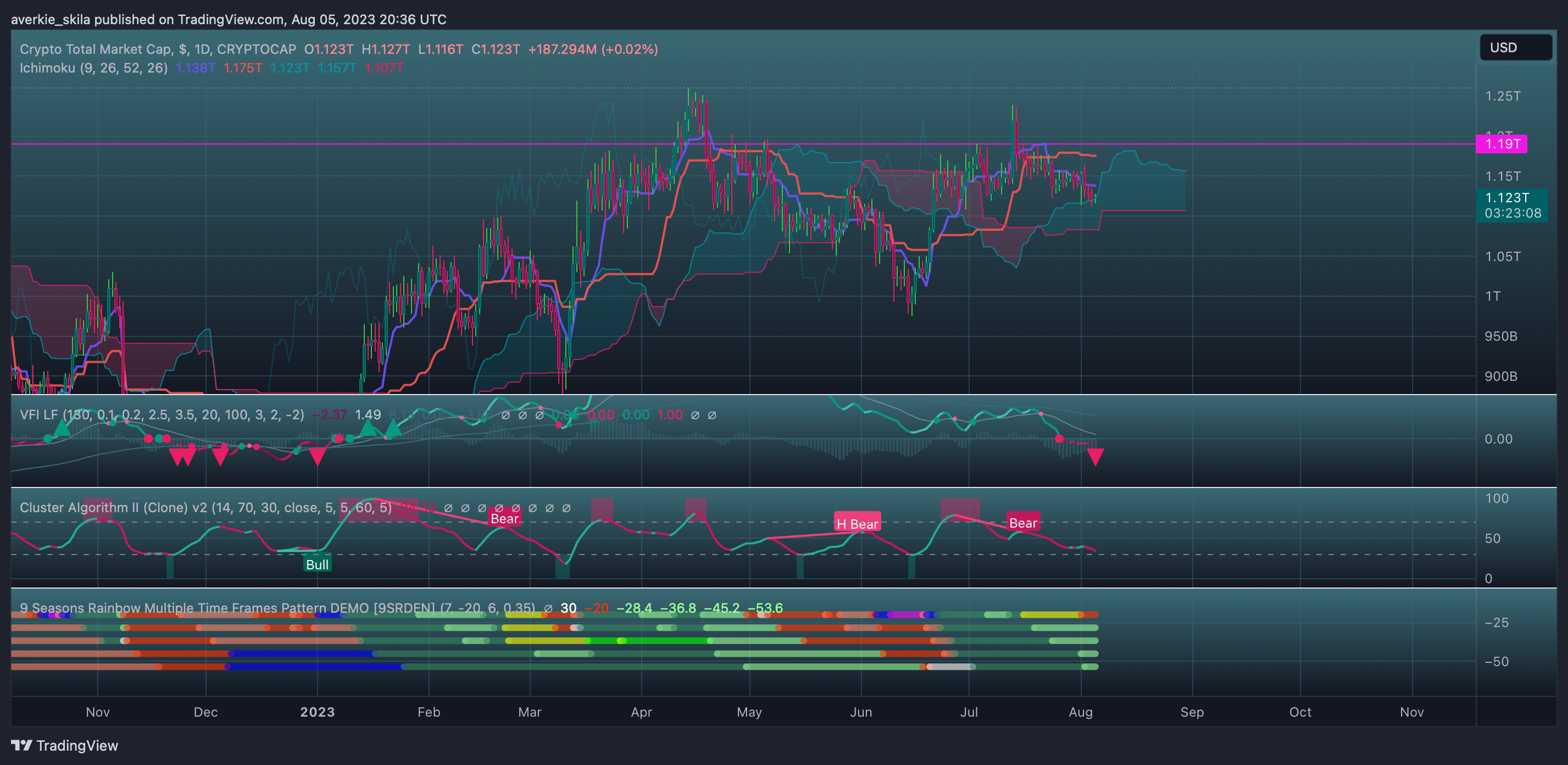Click the magenta horizontal line at 1.19T

(x=743, y=145)
